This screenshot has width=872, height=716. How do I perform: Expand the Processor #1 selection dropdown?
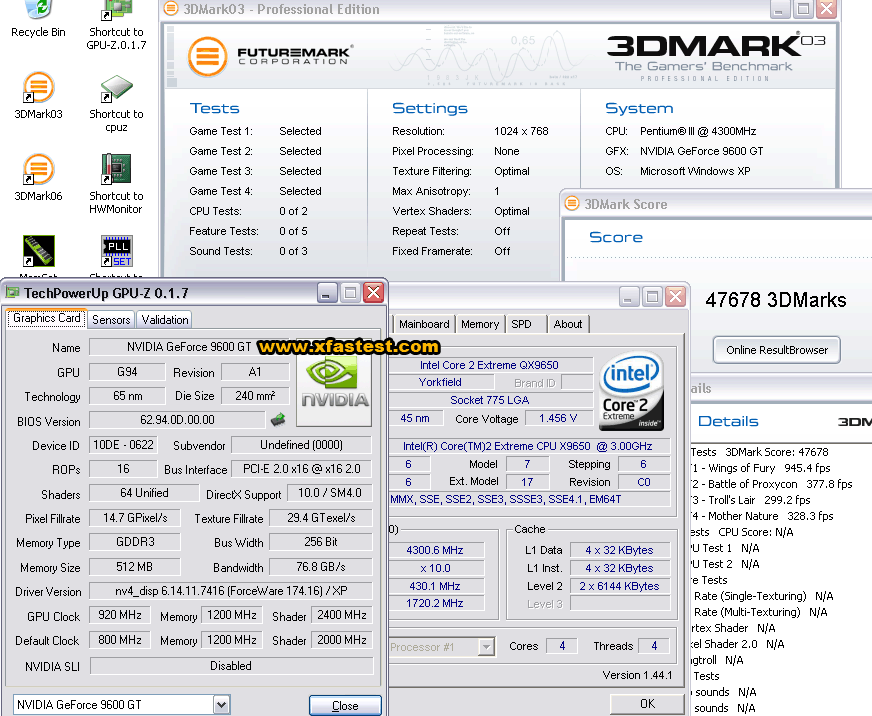(487, 647)
